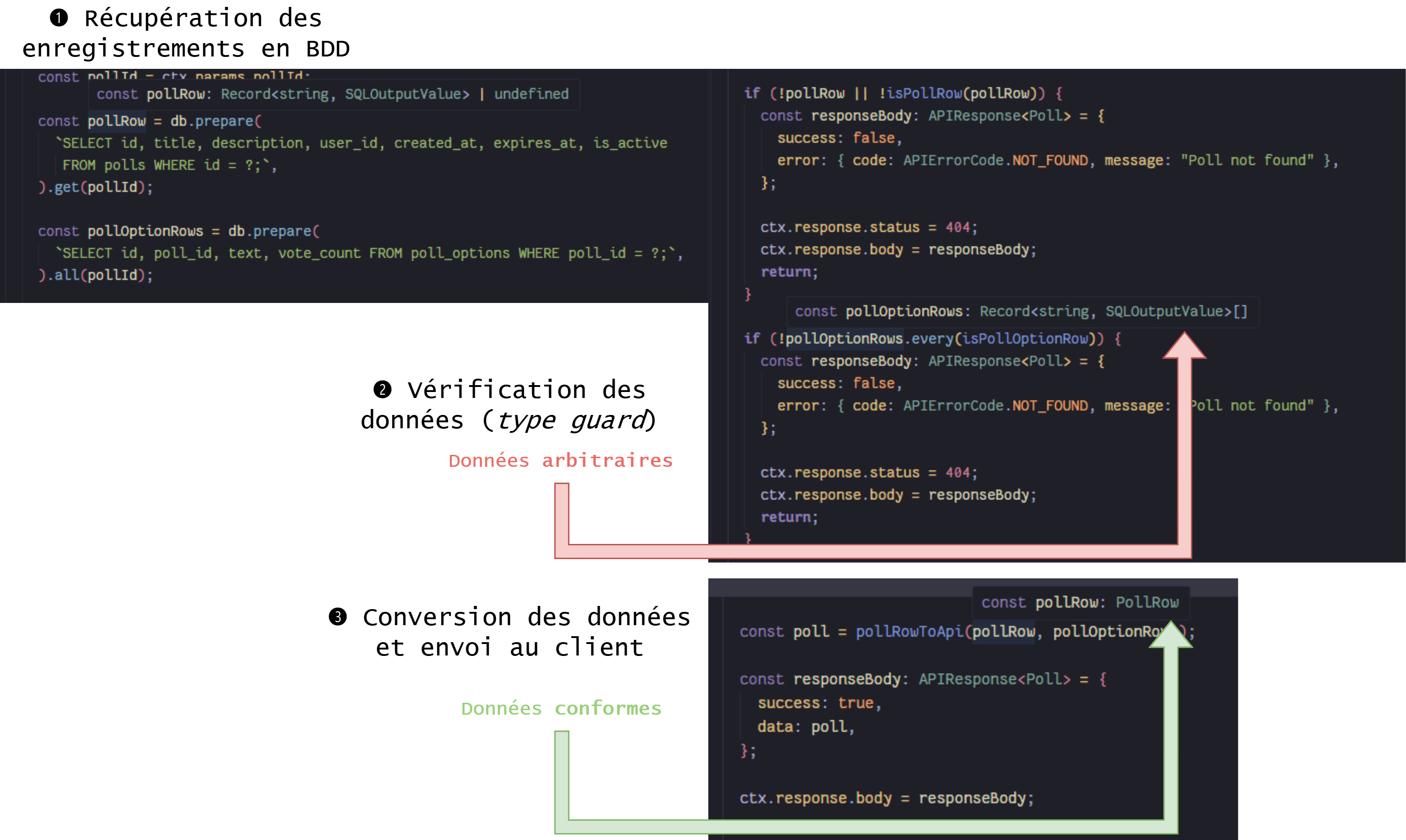The height and width of the screenshot is (840, 1406).
Task: Click the 'const pollRow: PollRow' type tooltip
Action: [1080, 603]
